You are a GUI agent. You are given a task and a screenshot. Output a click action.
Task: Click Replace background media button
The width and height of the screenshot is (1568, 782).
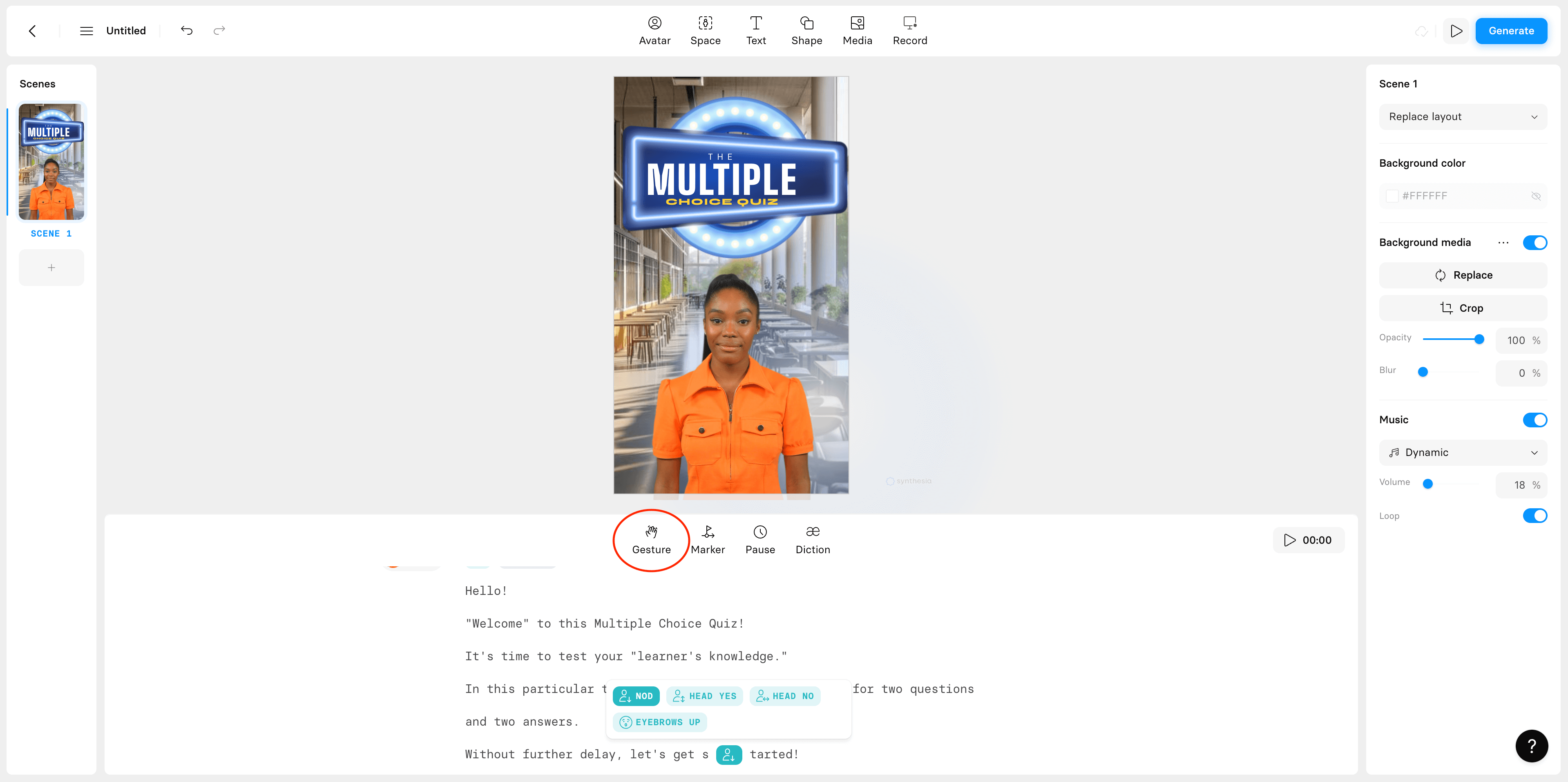[x=1463, y=275]
